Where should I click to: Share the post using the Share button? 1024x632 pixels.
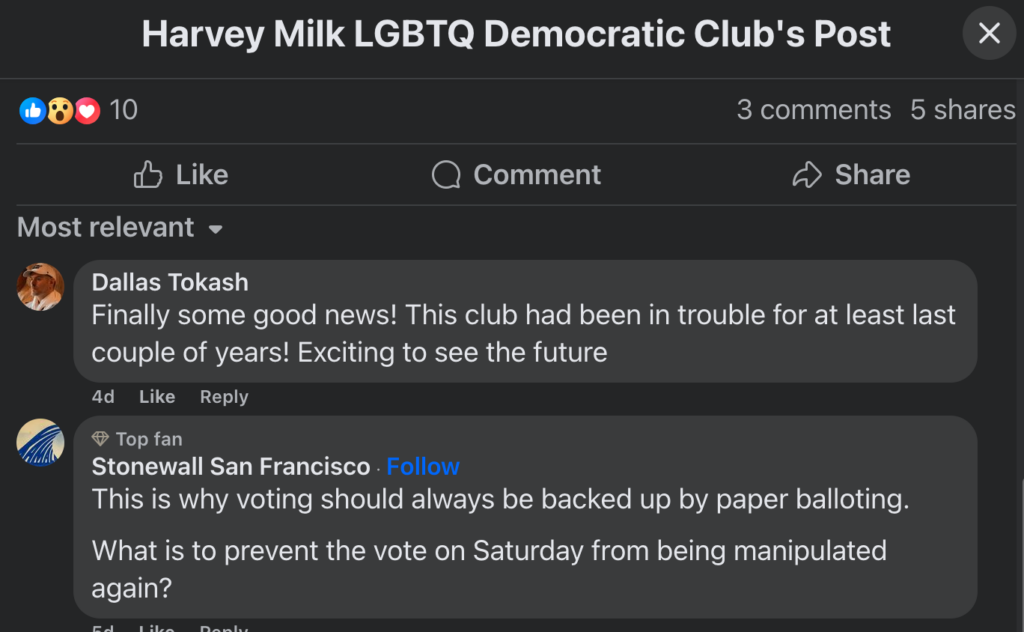(x=851, y=174)
